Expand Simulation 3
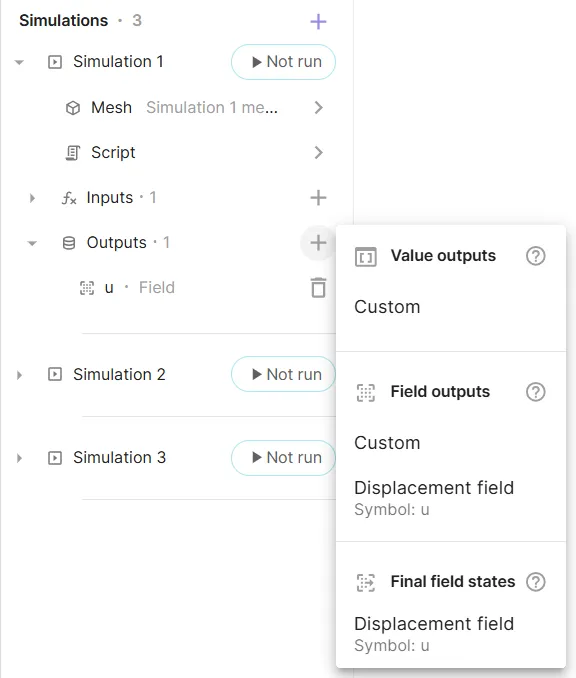The width and height of the screenshot is (576, 678). [x=19, y=458]
